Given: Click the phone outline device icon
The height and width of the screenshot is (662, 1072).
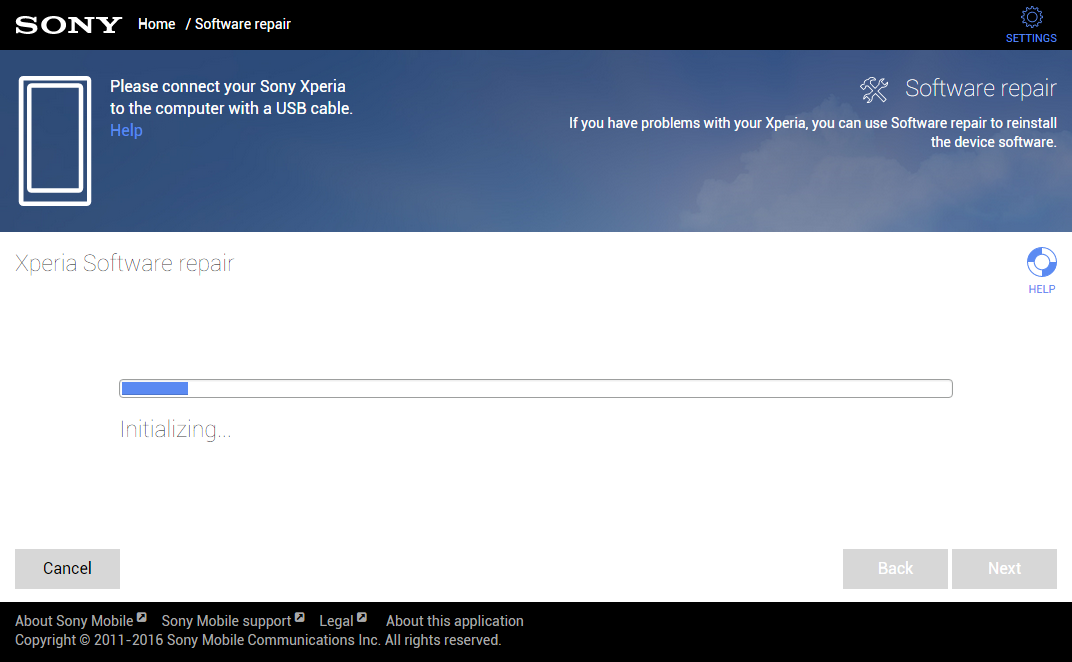Looking at the screenshot, I should coord(55,141).
